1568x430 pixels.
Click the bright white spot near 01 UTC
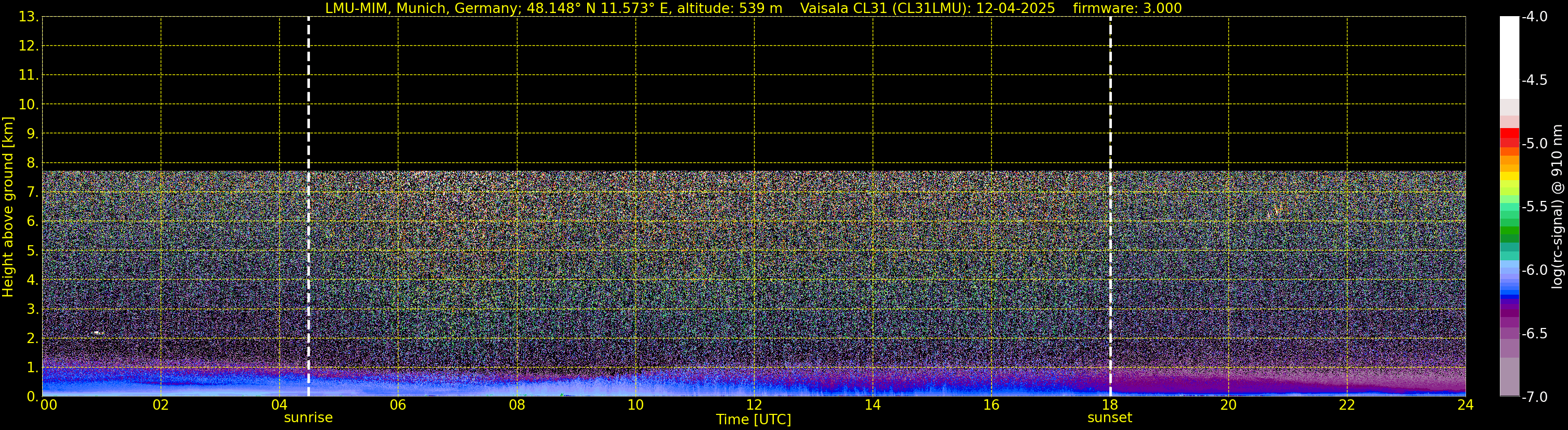(x=97, y=333)
